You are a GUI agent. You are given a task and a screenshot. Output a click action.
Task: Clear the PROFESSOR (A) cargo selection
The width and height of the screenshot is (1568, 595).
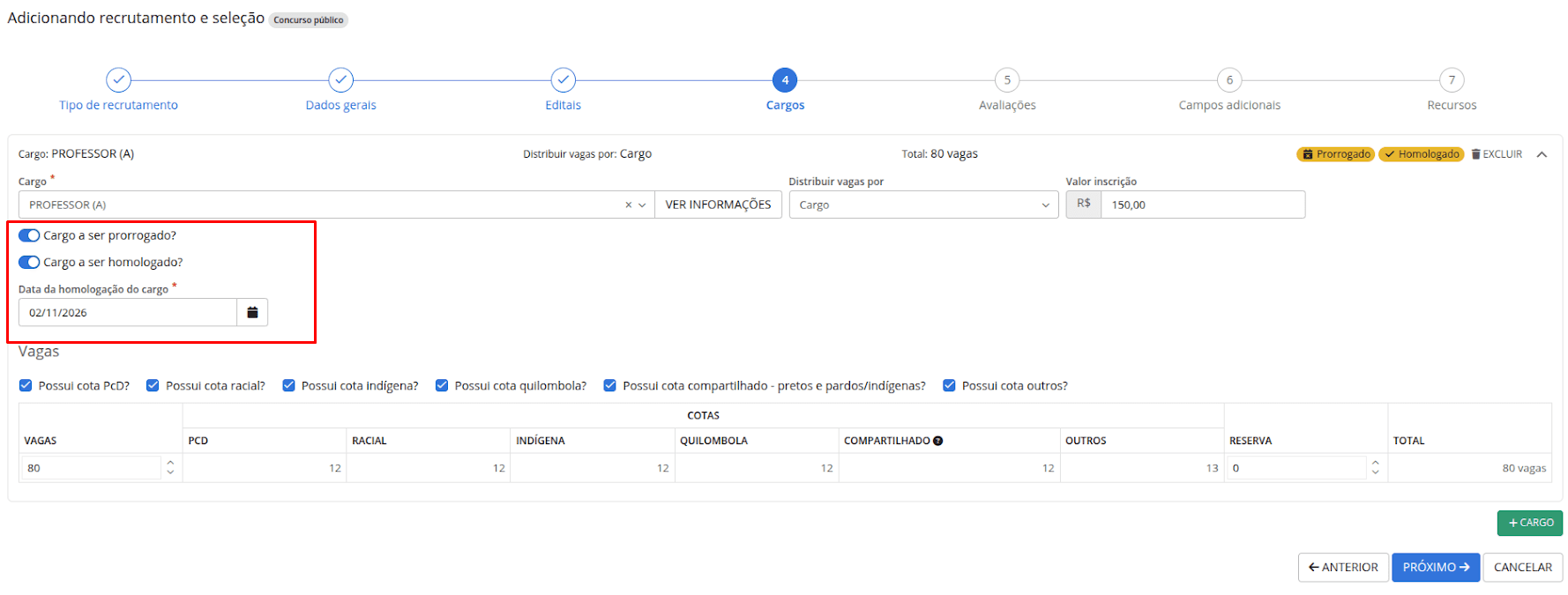tap(628, 205)
